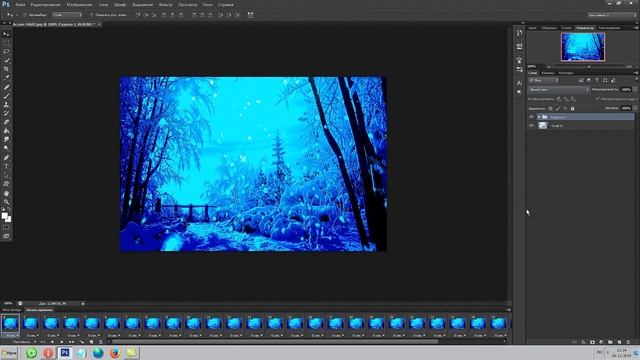Select the Quick Selection tool
This screenshot has height=360, width=640.
click(6, 60)
